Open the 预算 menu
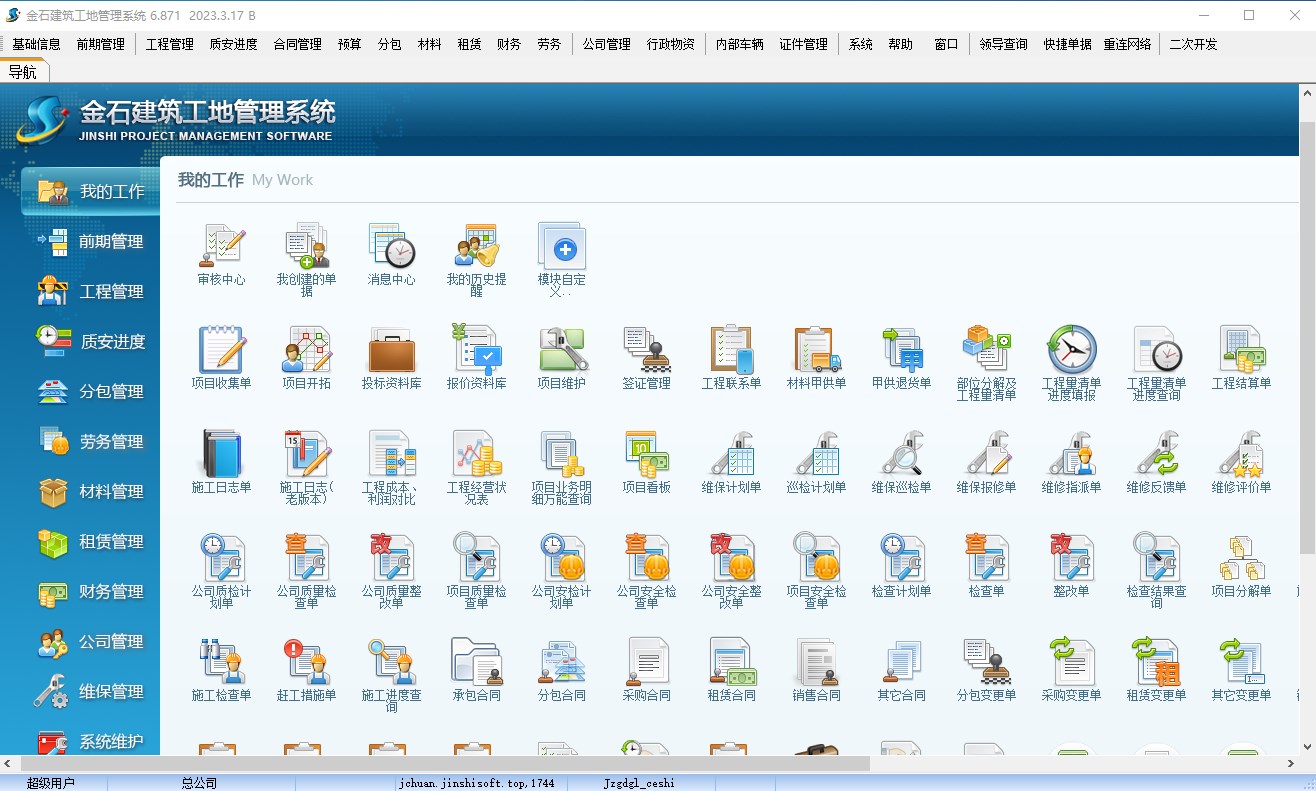Image resolution: width=1316 pixels, height=791 pixels. (x=349, y=44)
